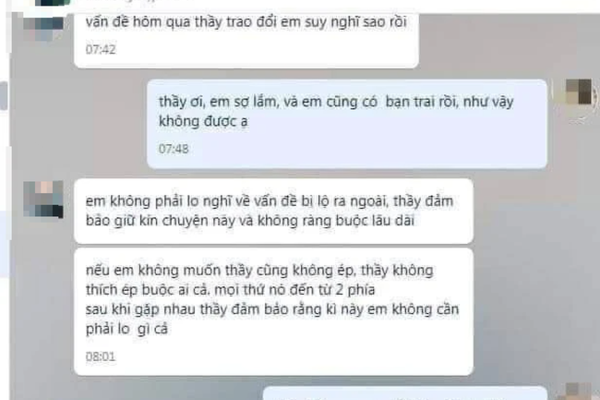Viewport: 600px width, 400px height.
Task: Click the 08:01 timestamp
Action: (x=100, y=357)
